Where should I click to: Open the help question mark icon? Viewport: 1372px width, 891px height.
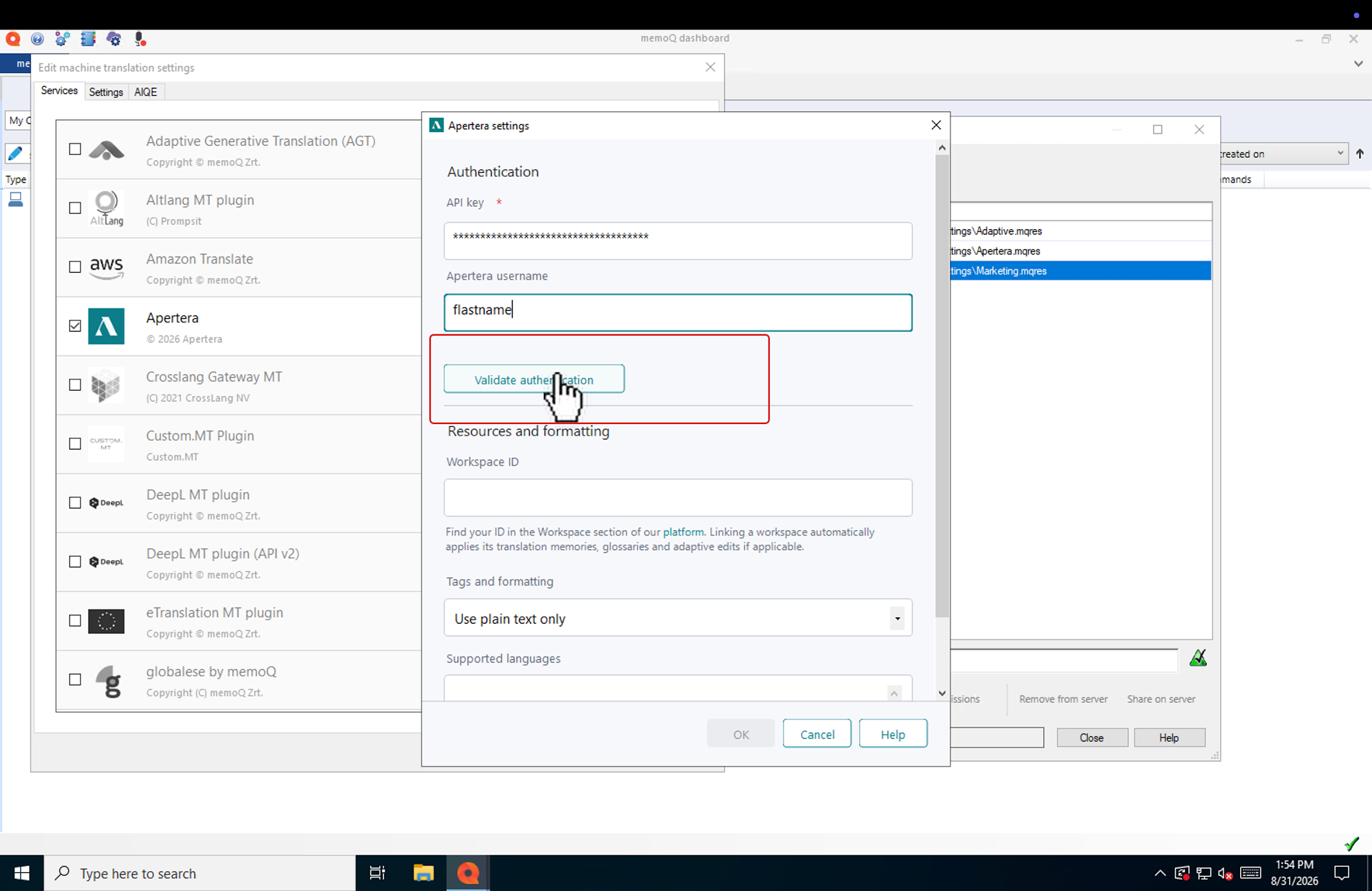(38, 39)
